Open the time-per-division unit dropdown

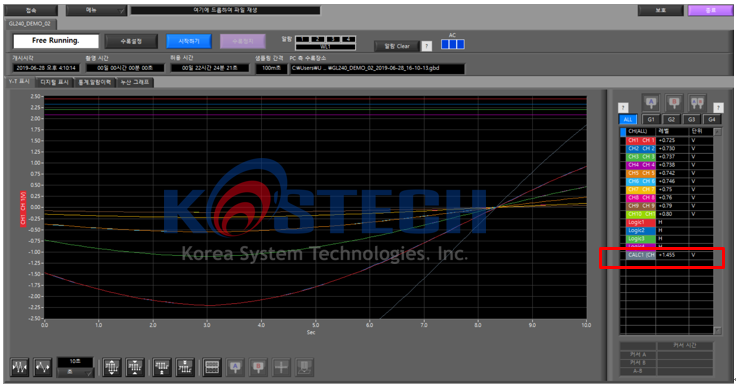(x=75, y=372)
